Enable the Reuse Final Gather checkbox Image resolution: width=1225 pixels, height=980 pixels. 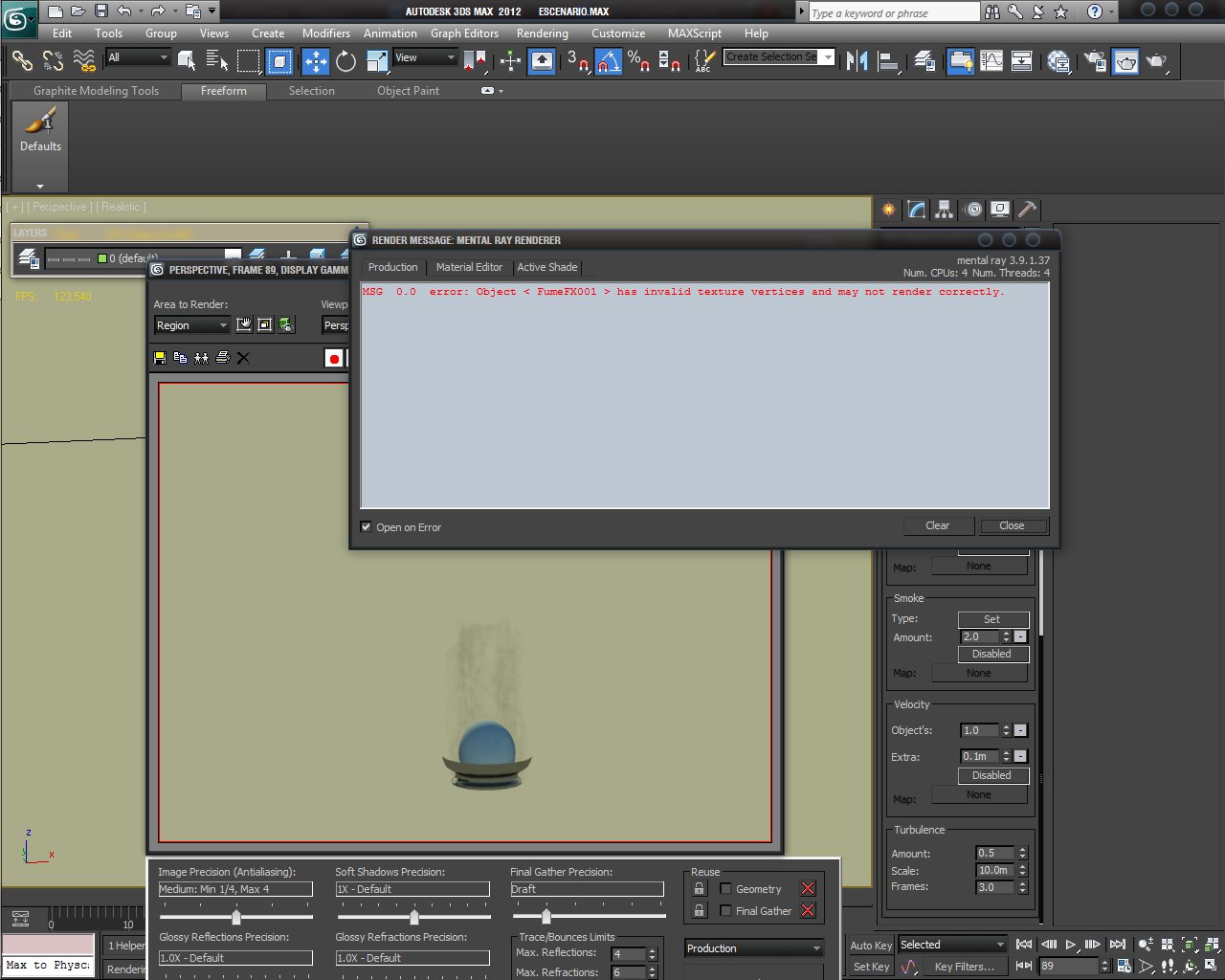click(725, 911)
